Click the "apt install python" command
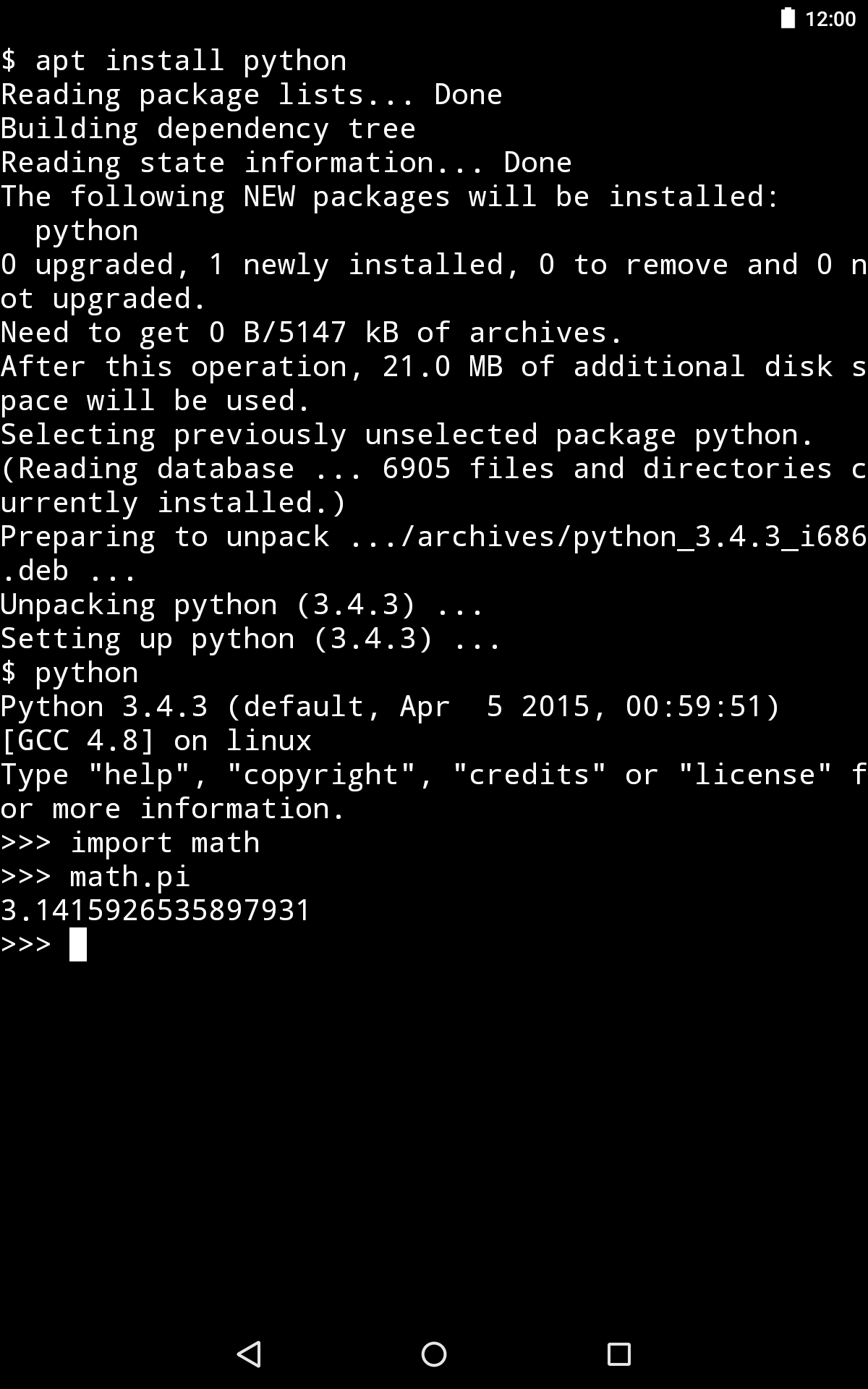 [x=191, y=61]
